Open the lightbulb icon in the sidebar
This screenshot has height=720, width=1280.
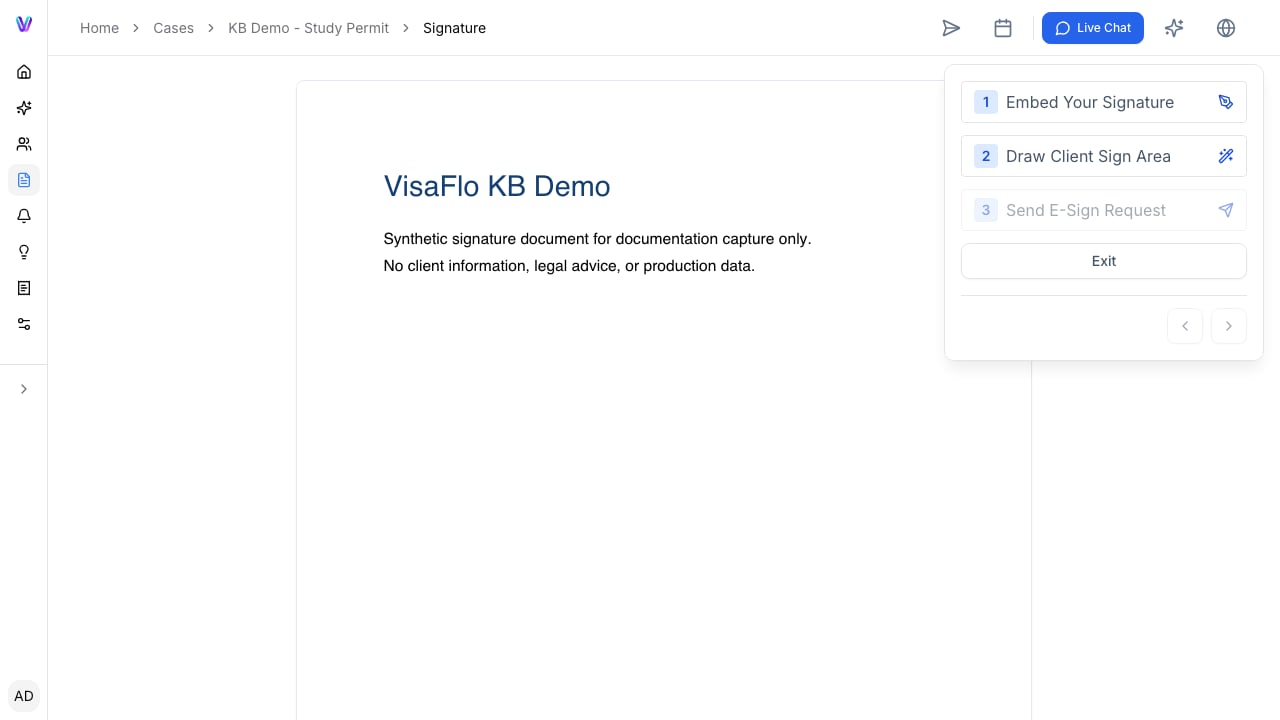pos(24,252)
